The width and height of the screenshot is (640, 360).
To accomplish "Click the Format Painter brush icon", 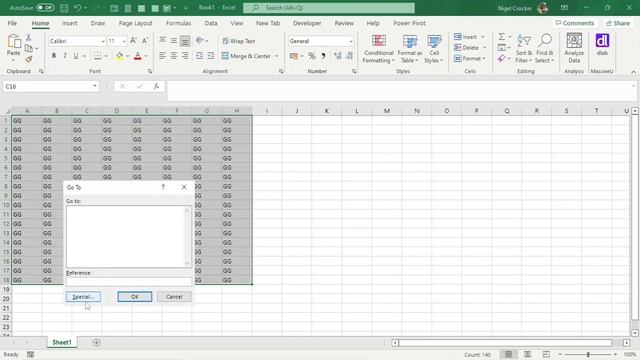I will point(29,59).
